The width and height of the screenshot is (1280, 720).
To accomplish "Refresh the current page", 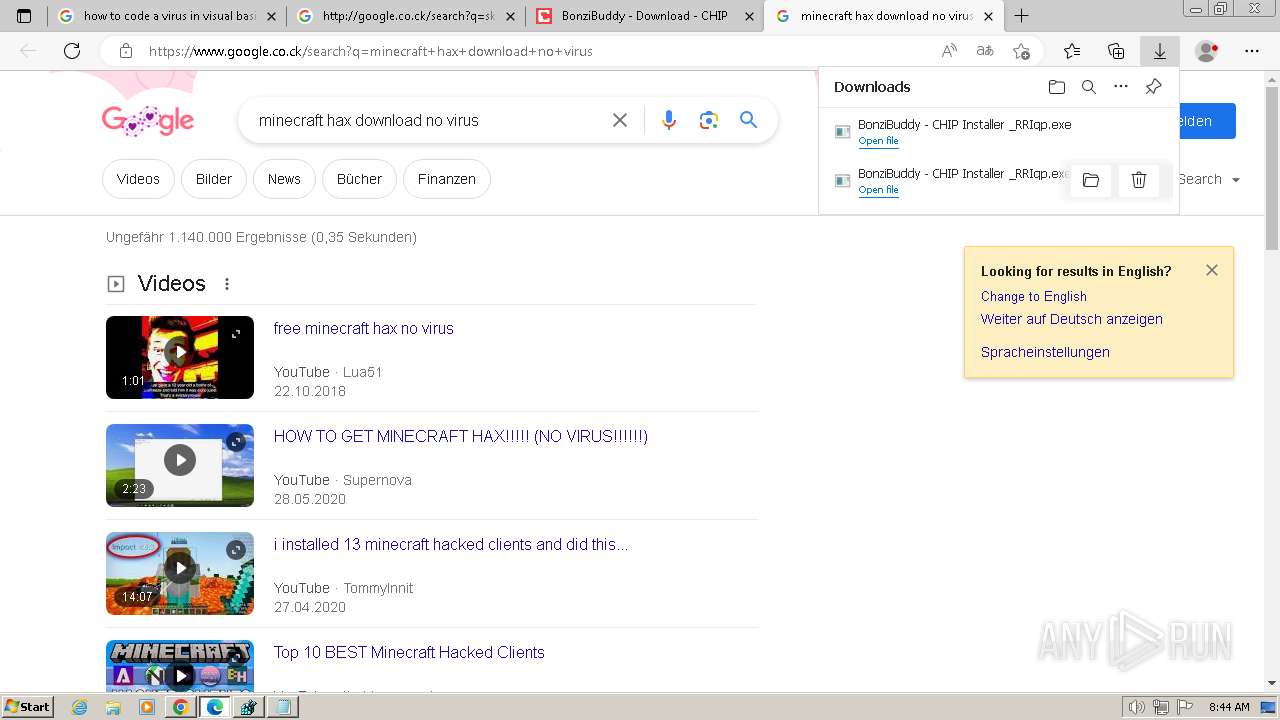I will click(x=72, y=51).
